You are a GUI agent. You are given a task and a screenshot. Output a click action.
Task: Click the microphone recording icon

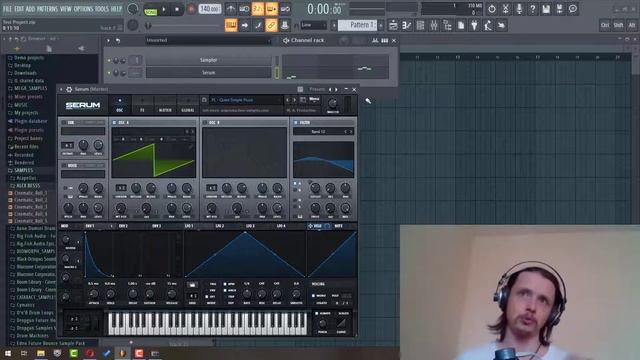point(519,9)
